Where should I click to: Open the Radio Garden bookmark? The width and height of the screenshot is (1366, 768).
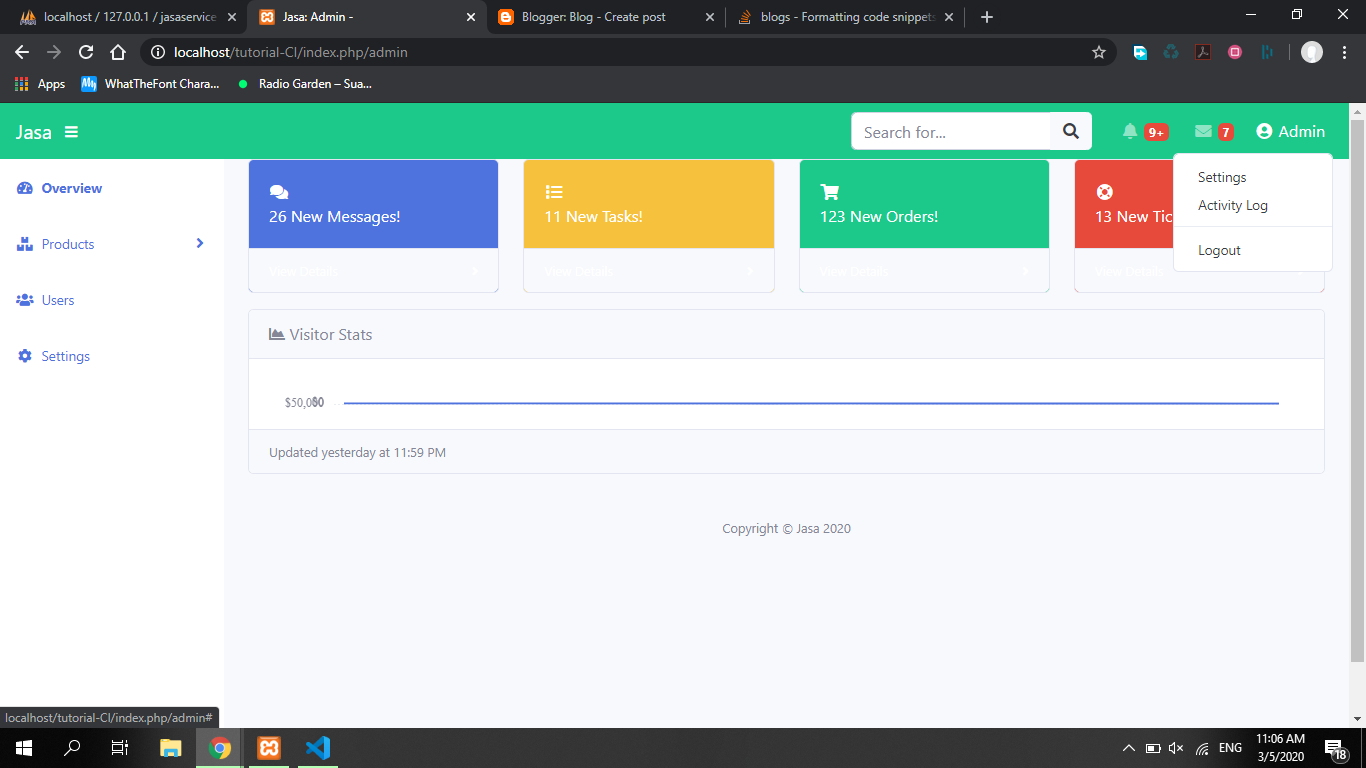pyautogui.click(x=304, y=84)
